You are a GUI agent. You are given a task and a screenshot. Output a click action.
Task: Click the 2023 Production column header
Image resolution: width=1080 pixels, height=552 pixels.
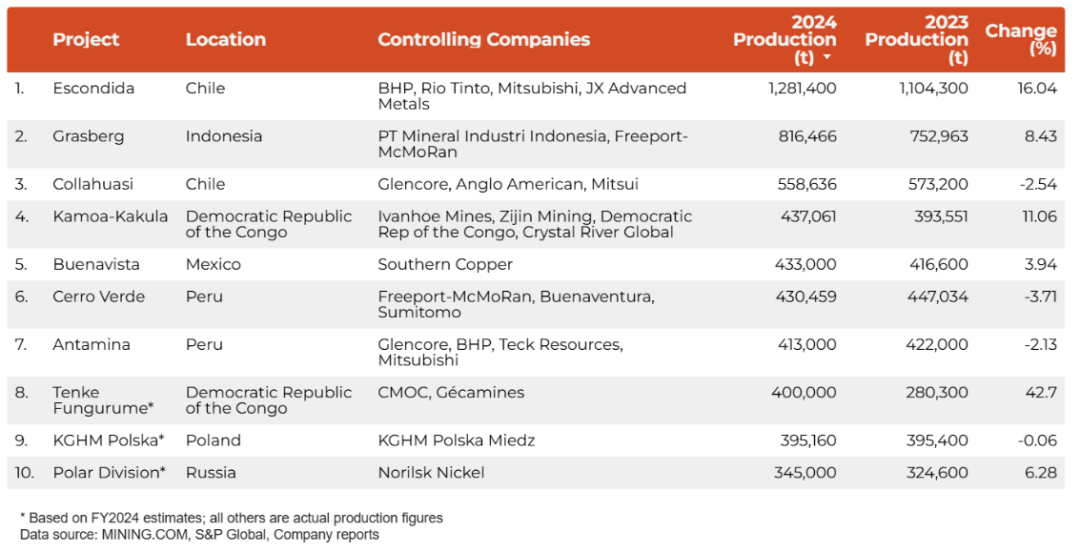click(916, 40)
